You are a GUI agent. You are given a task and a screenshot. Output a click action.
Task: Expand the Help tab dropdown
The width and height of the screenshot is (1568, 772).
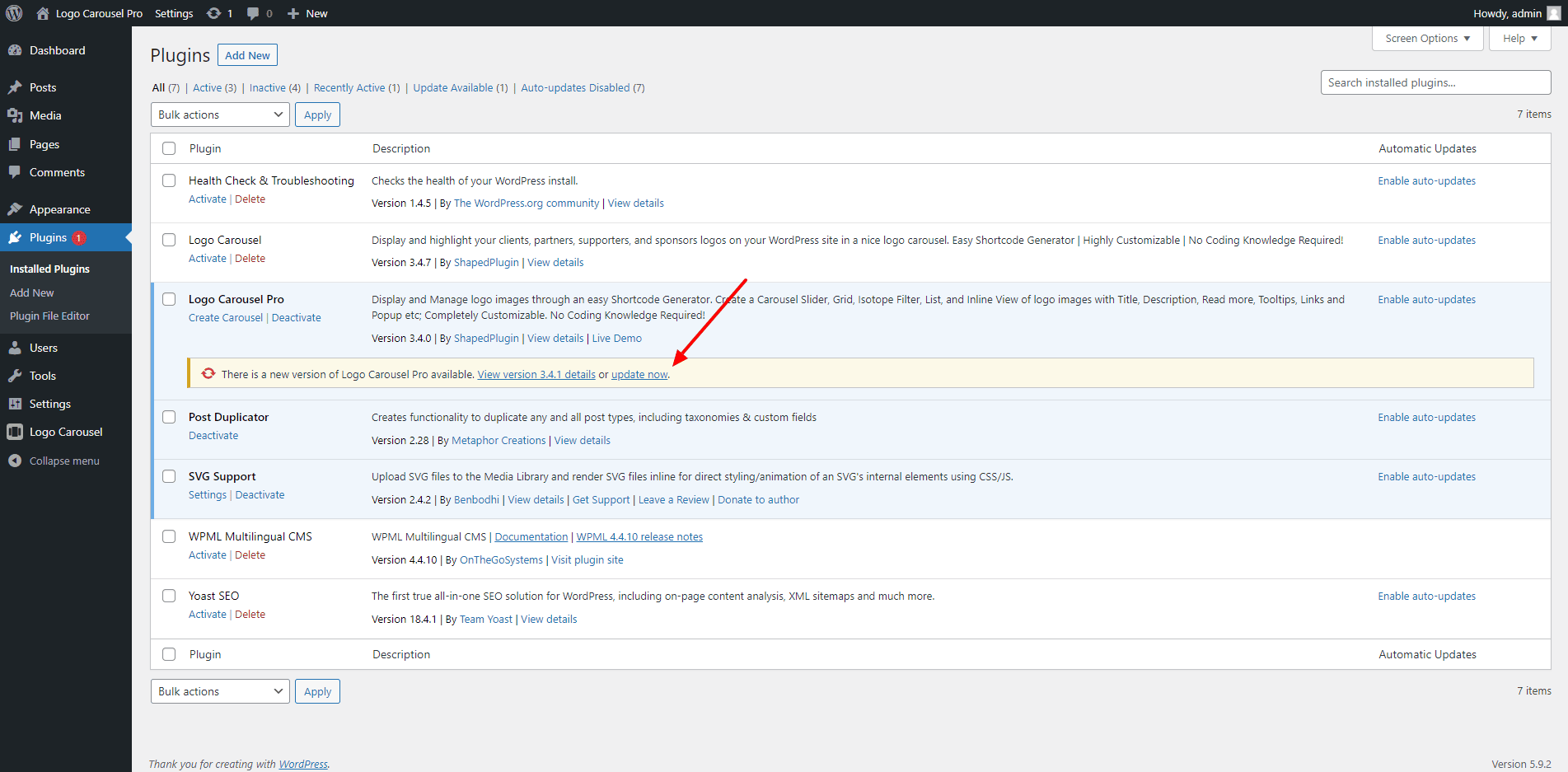[x=1519, y=39]
